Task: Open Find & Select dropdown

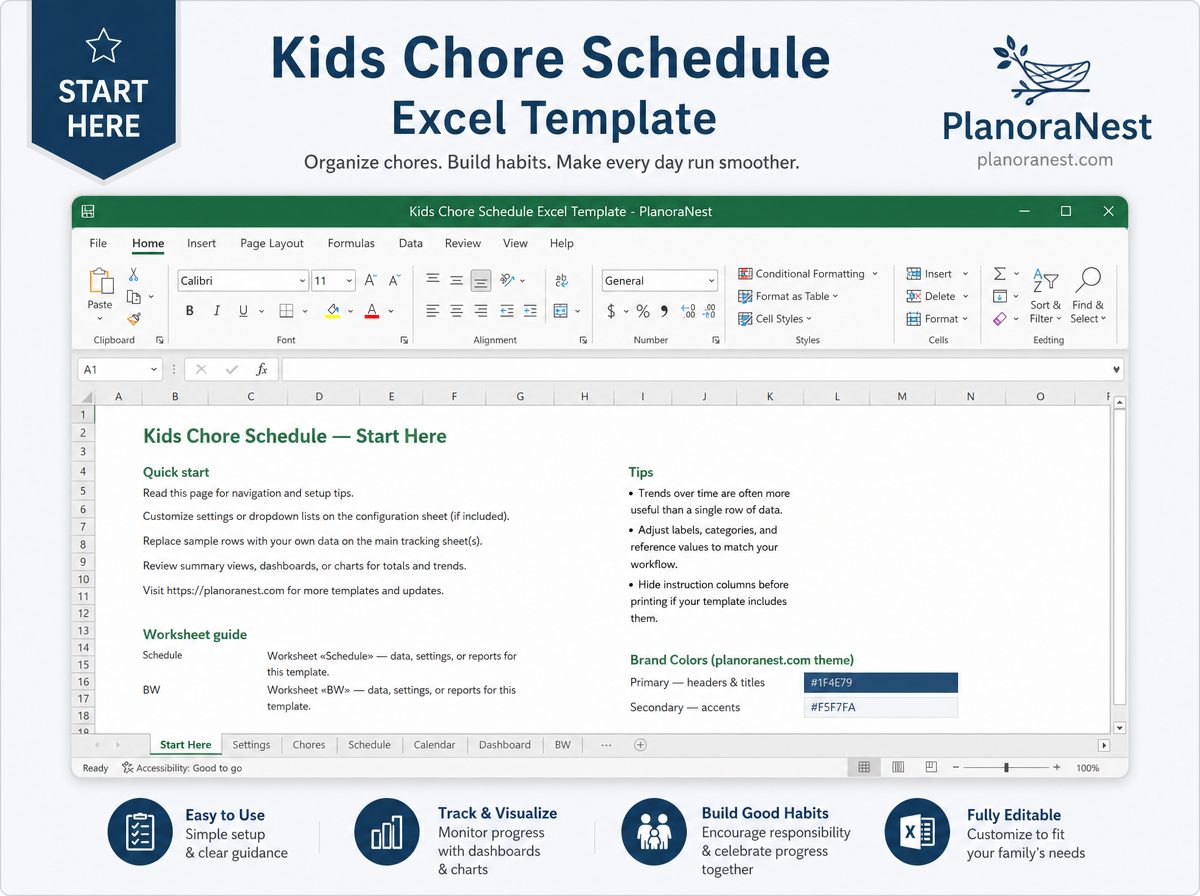Action: [x=1088, y=294]
